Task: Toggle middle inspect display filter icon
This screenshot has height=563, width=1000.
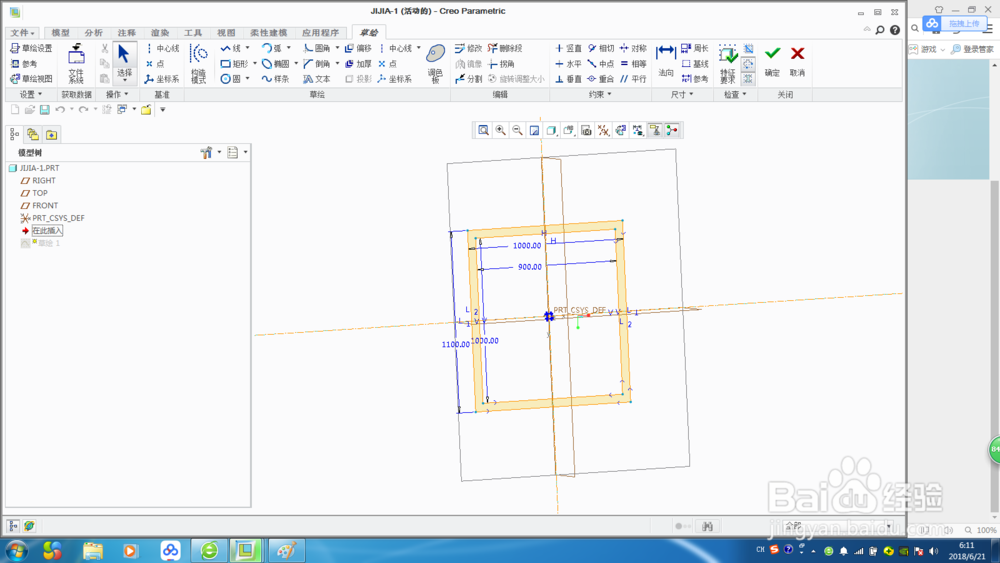Action: click(x=748, y=64)
